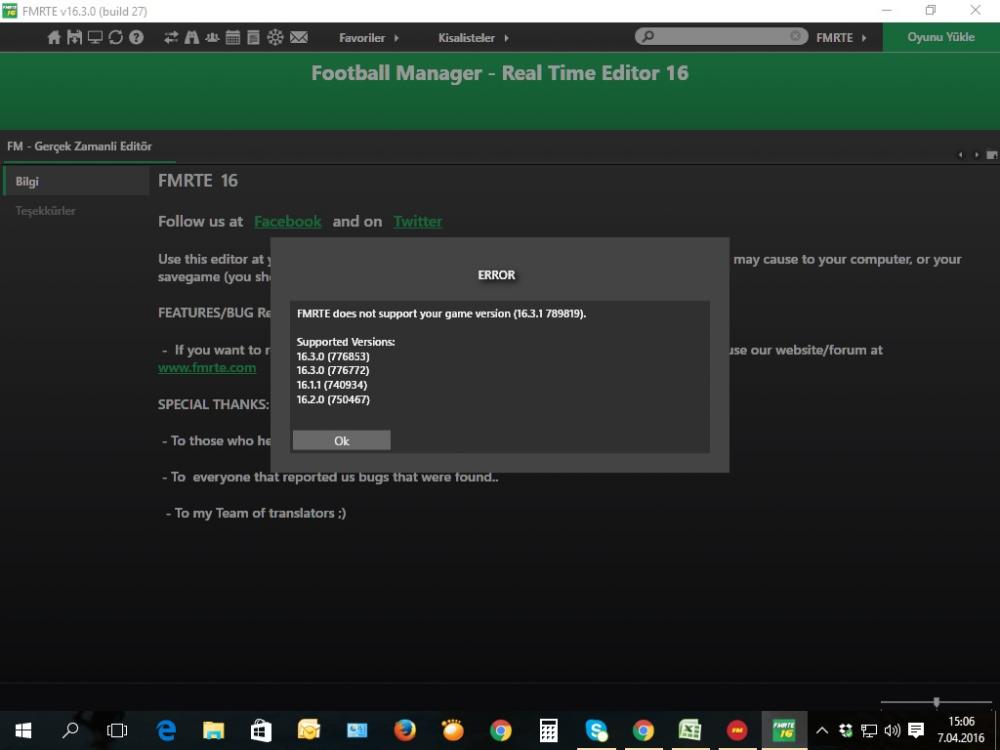Click the ERROR dialog heading

click(x=497, y=275)
